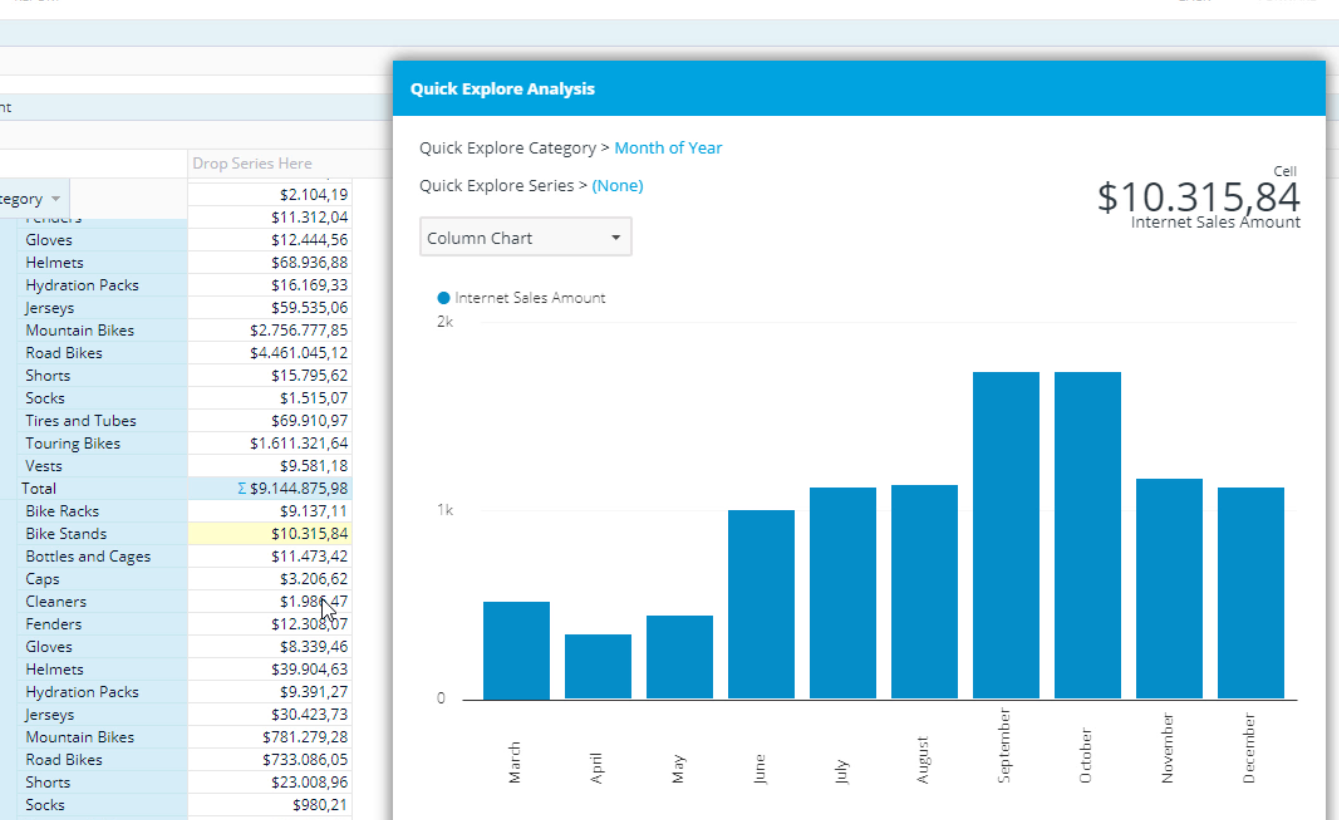
Task: Change category via the Month of Year link
Action: [x=668, y=147]
